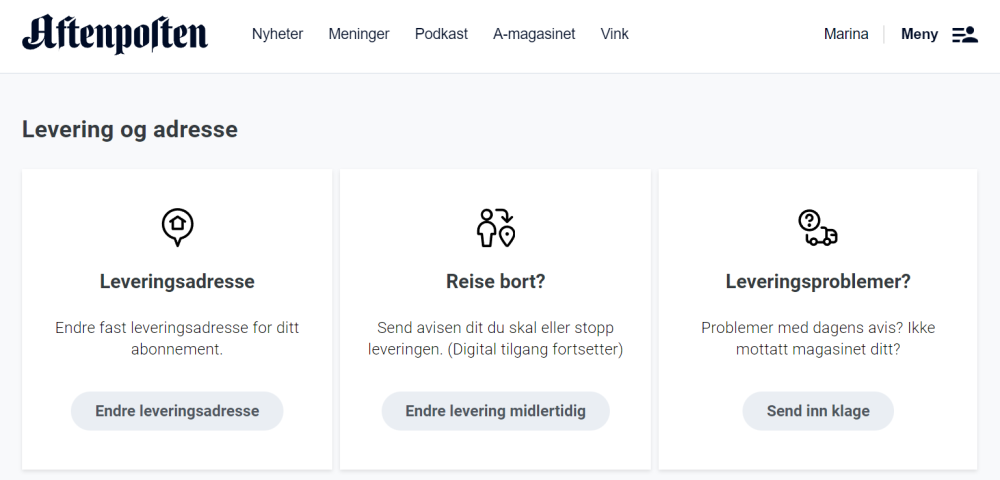Select the Reise bort? heading
The image size is (1000, 480).
pos(495,282)
